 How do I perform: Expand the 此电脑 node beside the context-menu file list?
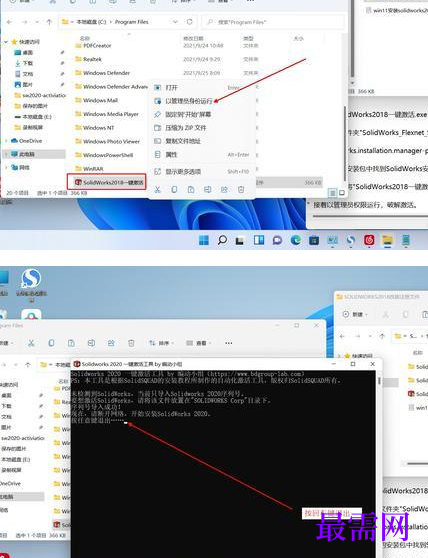click(x=6, y=154)
